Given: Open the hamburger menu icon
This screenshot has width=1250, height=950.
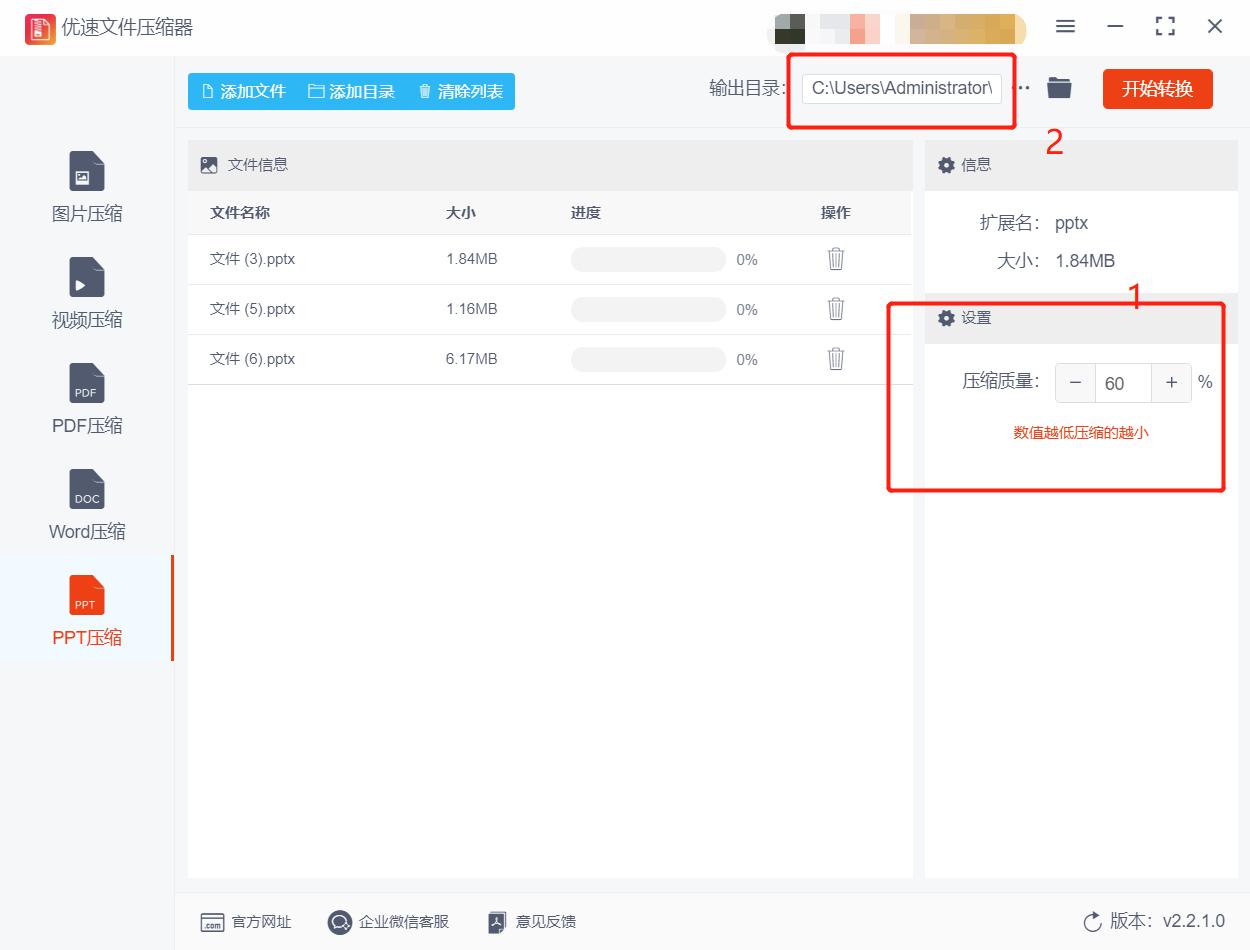Looking at the screenshot, I should (1065, 27).
